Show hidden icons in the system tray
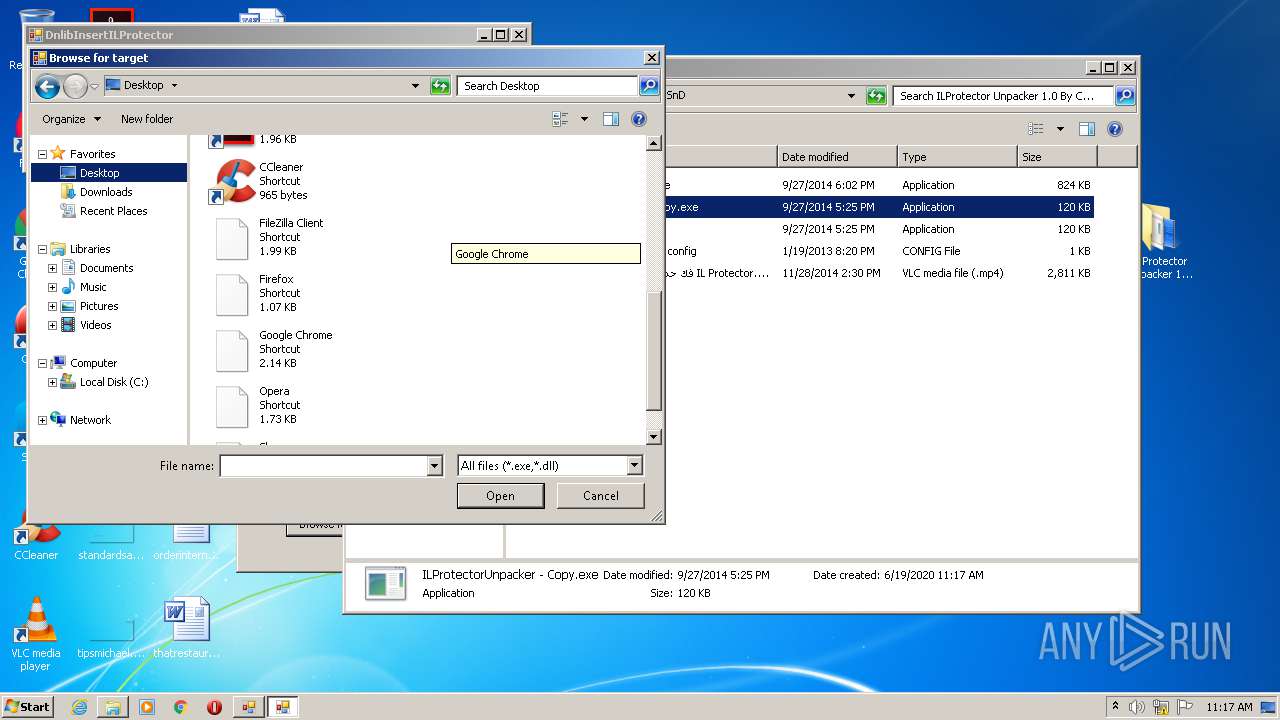 1115,707
